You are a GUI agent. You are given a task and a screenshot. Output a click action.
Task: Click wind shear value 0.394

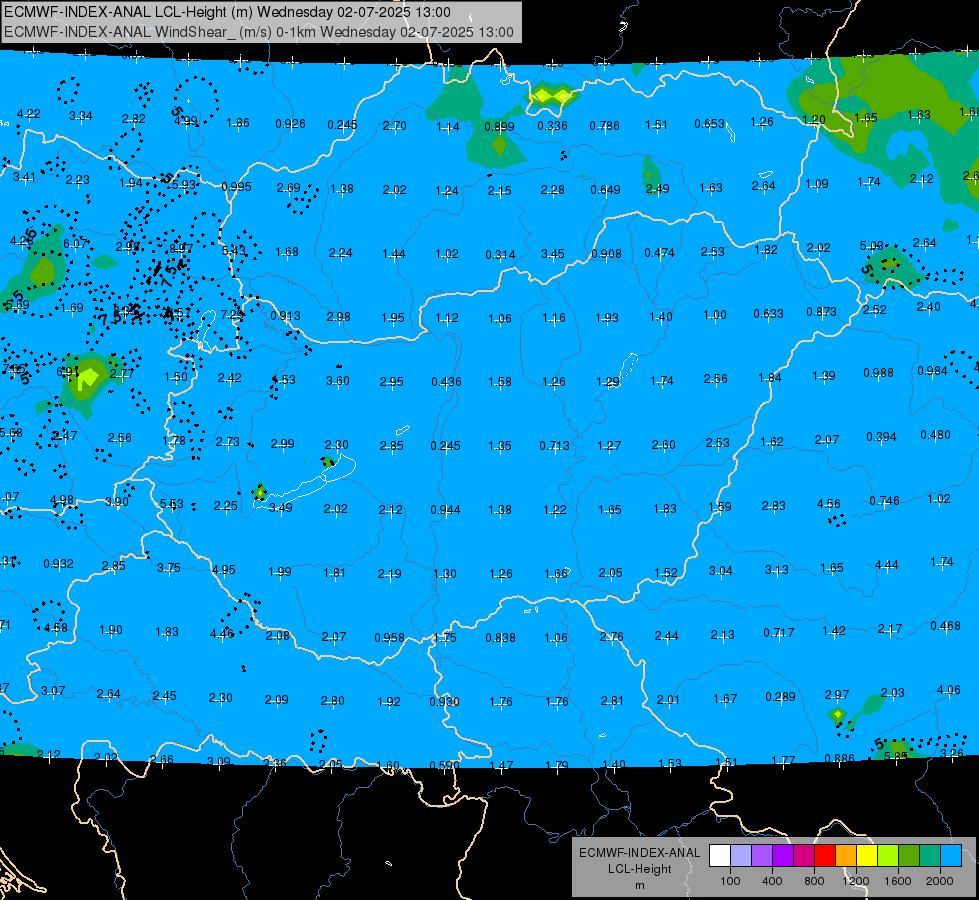pyautogui.click(x=882, y=436)
